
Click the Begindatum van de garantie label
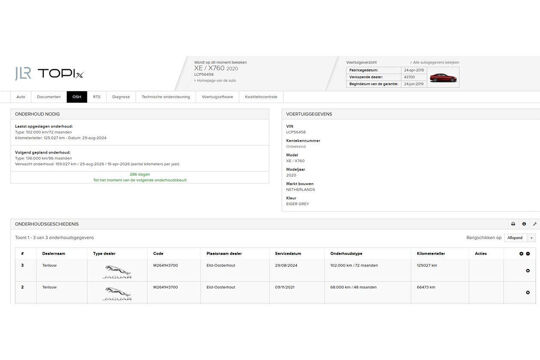point(374,84)
